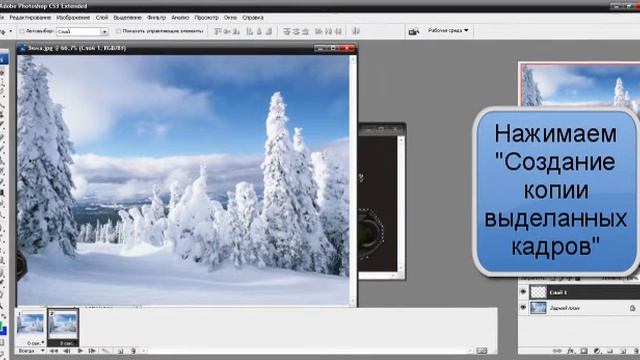The image size is (640, 360).
Task: Select animation frame 2 thumbnail
Action: point(63,323)
